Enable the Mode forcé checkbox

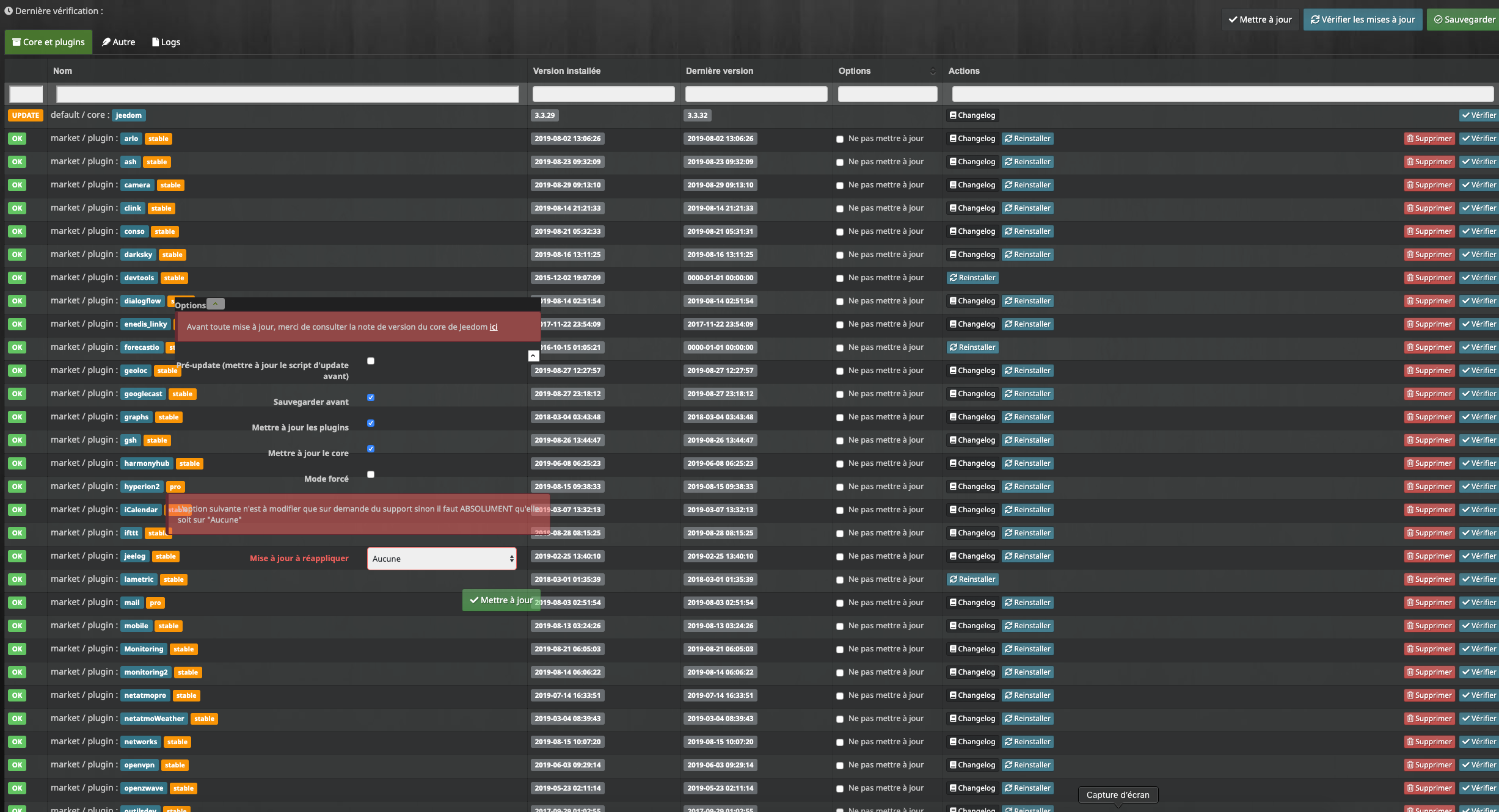click(x=371, y=474)
